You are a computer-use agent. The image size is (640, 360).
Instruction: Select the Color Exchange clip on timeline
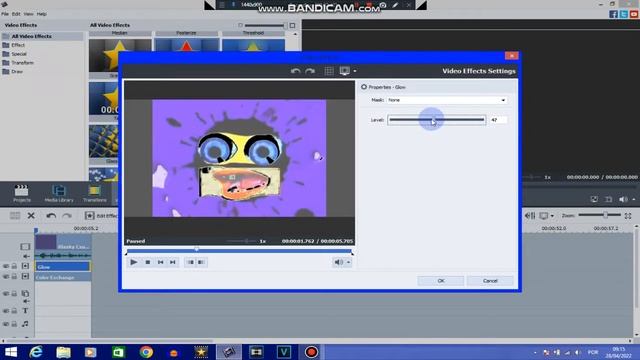point(63,277)
